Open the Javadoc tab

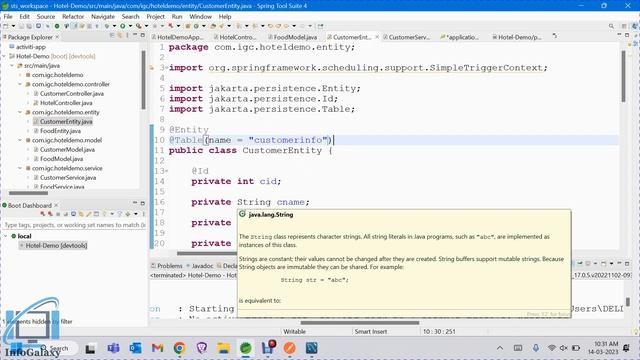coord(200,266)
